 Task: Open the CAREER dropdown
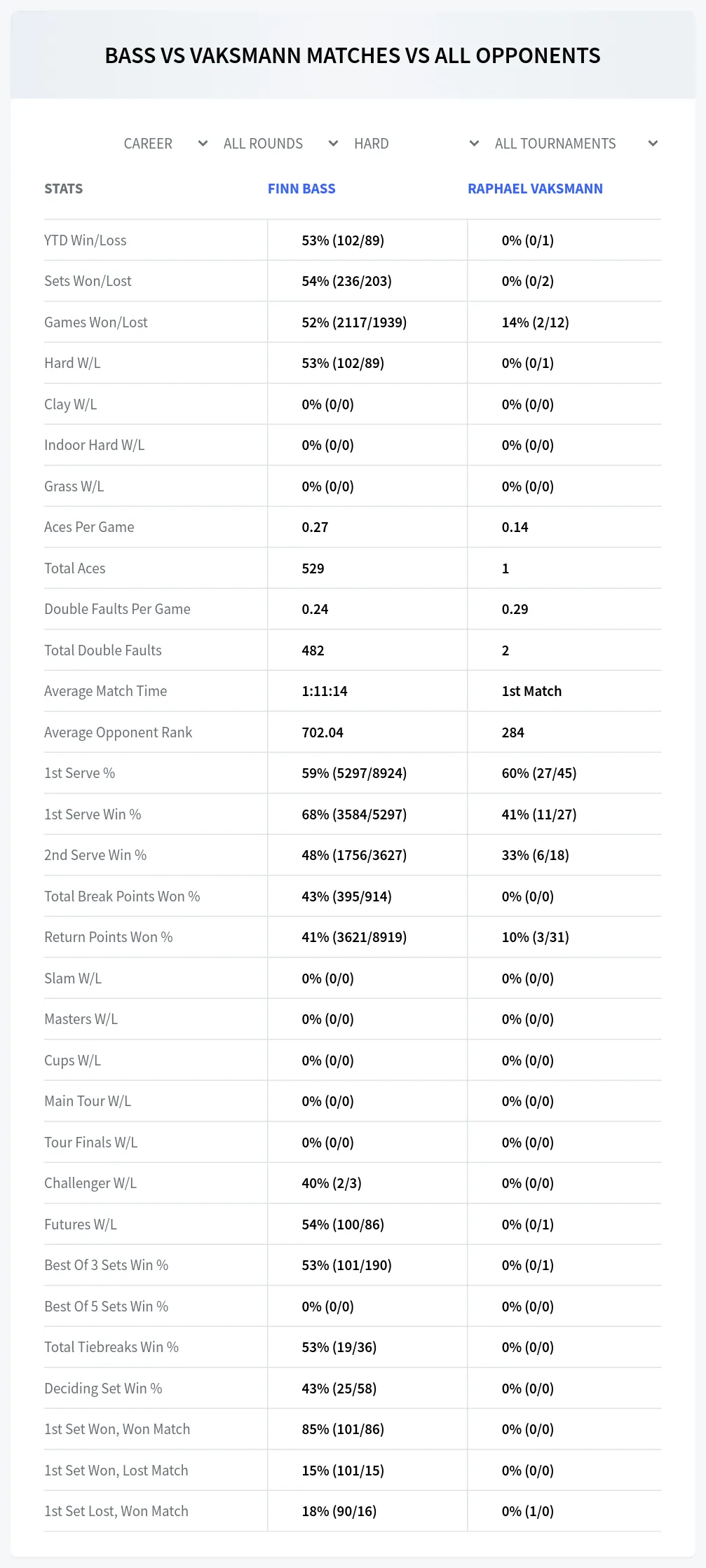165,144
